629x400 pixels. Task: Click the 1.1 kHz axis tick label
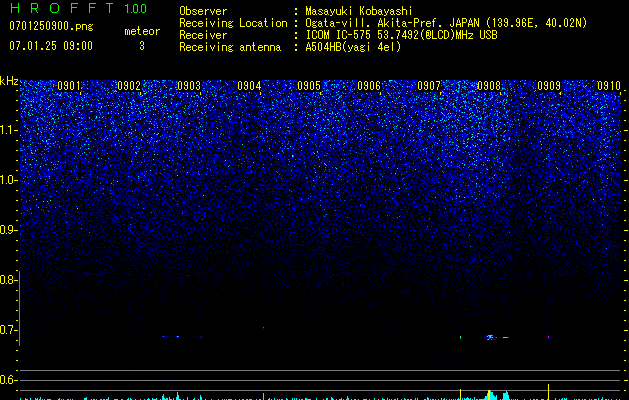coord(8,130)
